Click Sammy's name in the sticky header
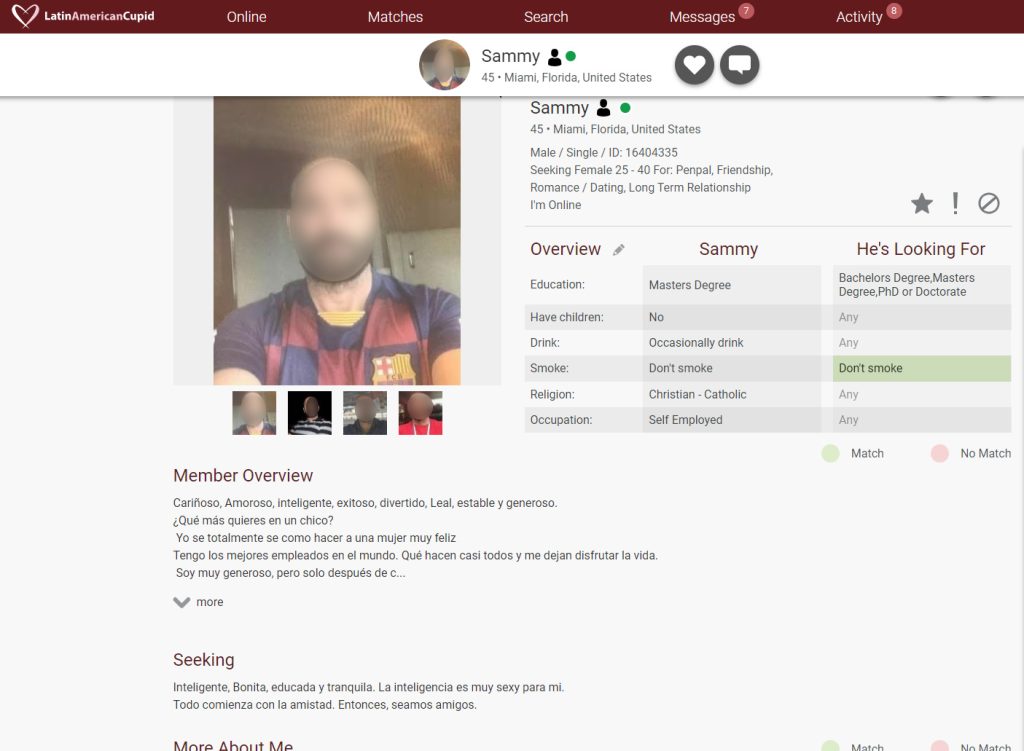 pyautogui.click(x=511, y=56)
